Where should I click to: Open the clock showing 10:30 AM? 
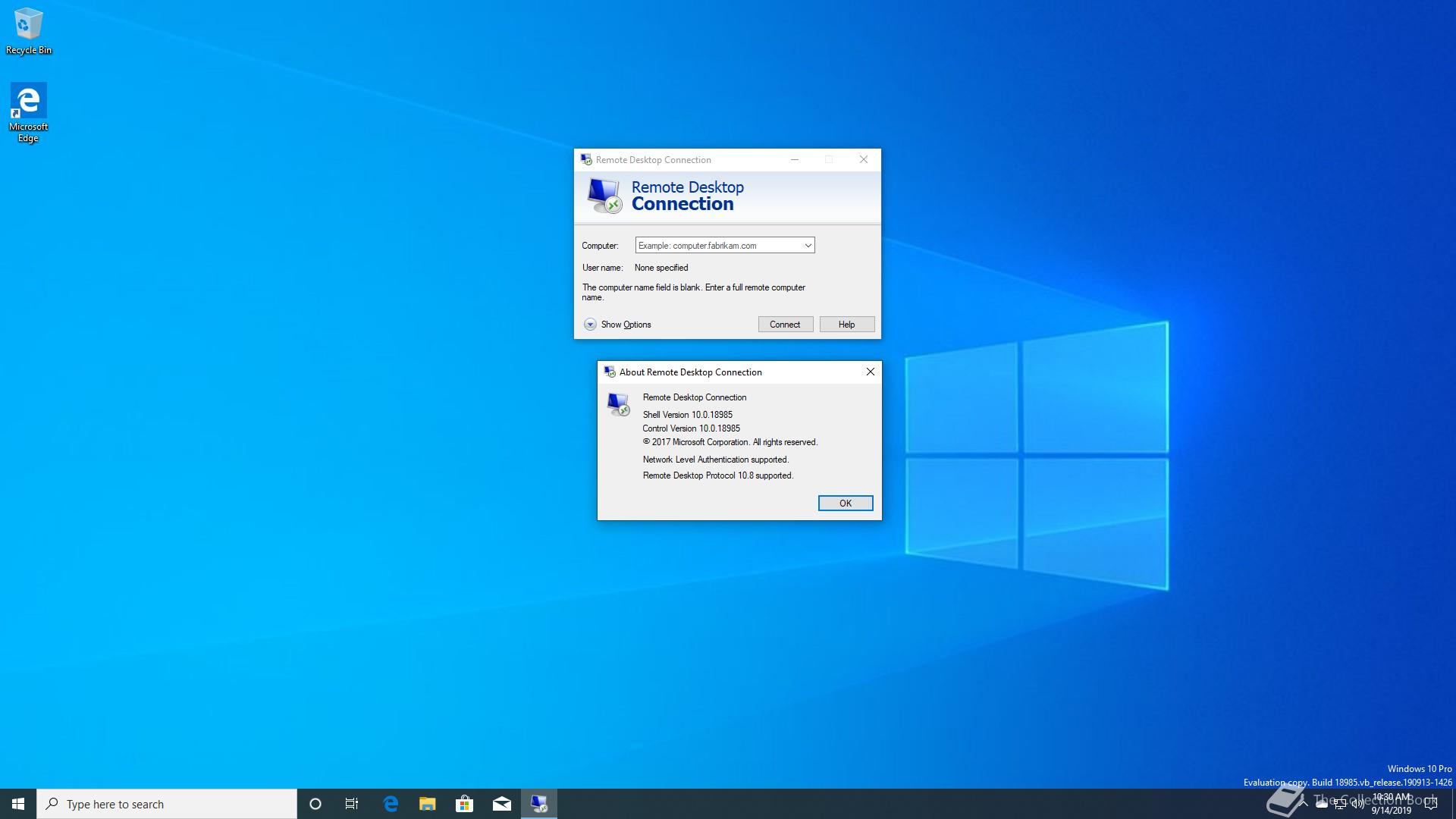tap(1392, 804)
